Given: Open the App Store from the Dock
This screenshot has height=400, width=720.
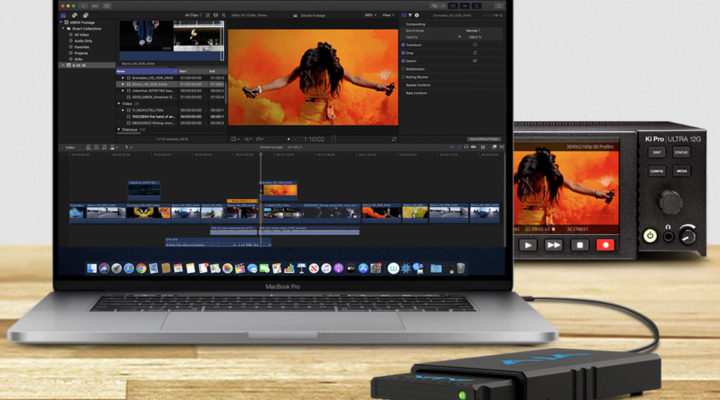Looking at the screenshot, I should [x=363, y=268].
